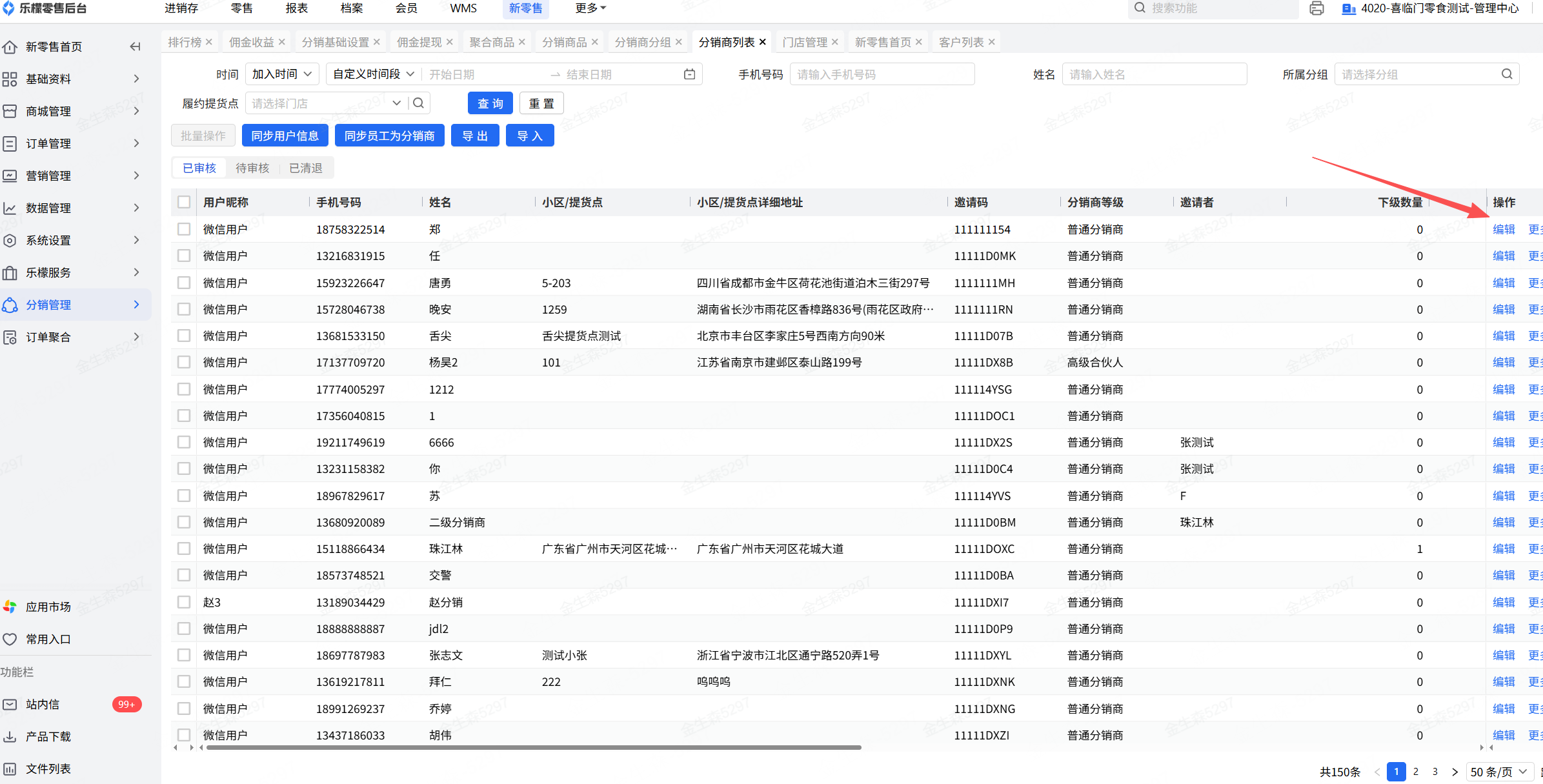This screenshot has width=1543, height=784.
Task: Open 站内信 mail icon in sidebar
Action: coord(10,704)
